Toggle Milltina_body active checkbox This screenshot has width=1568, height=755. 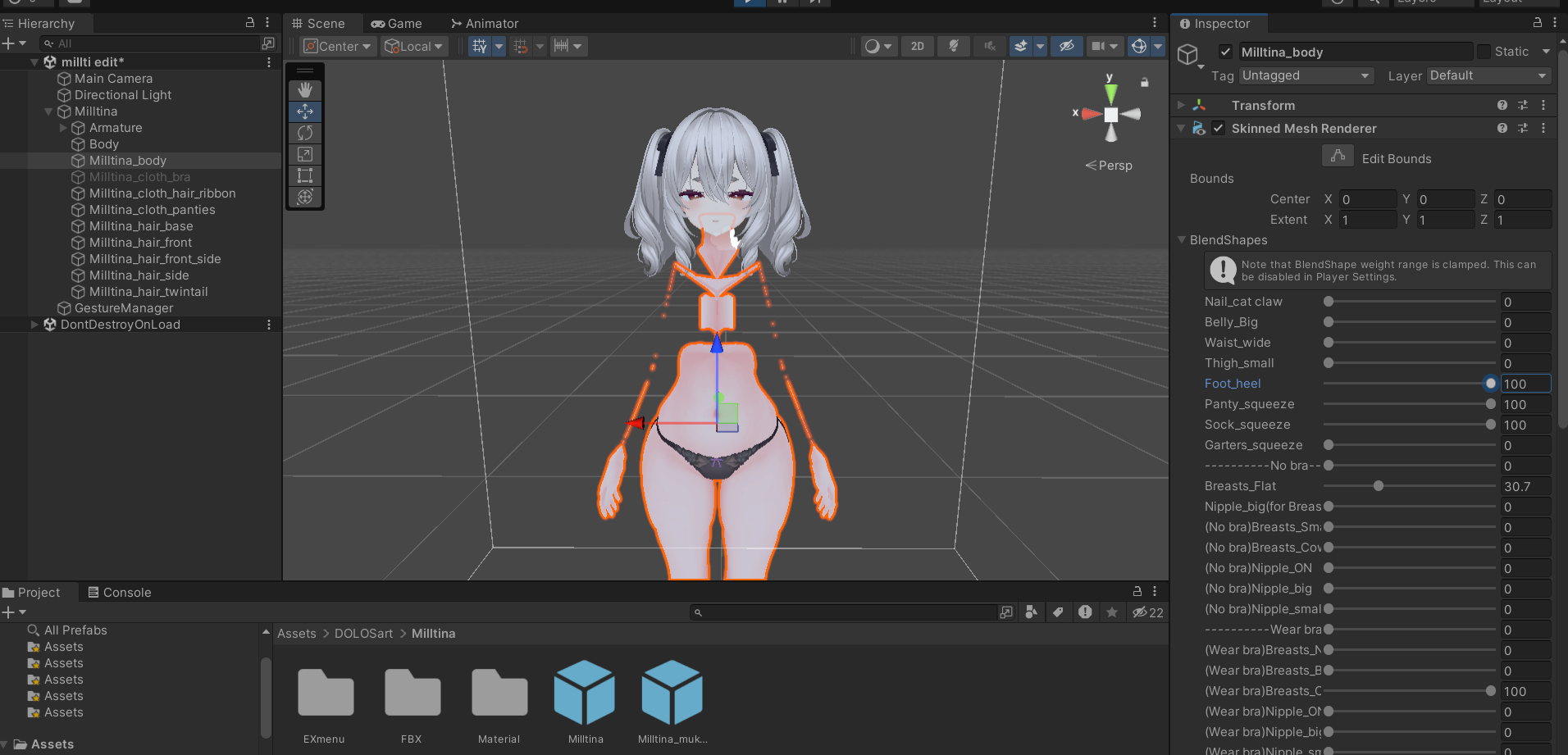[x=1225, y=52]
